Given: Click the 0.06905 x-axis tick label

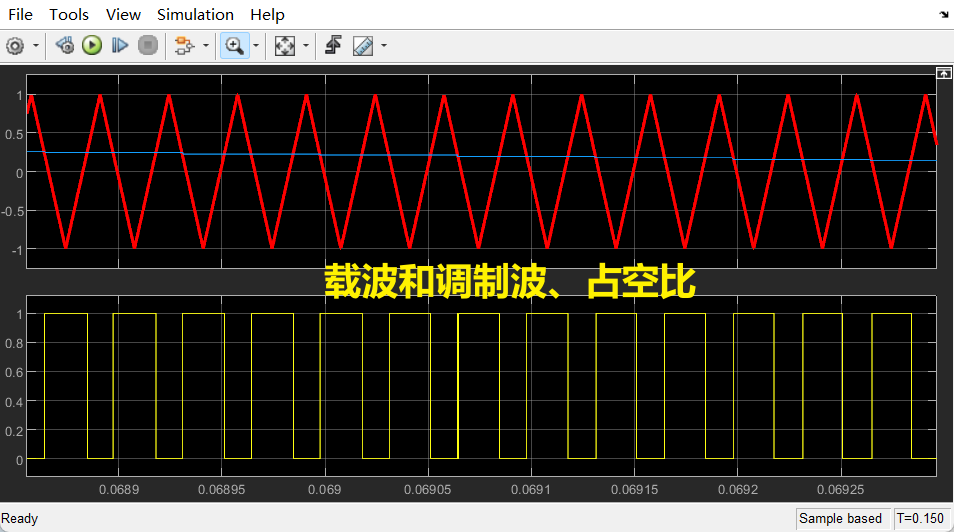Looking at the screenshot, I should (428, 489).
